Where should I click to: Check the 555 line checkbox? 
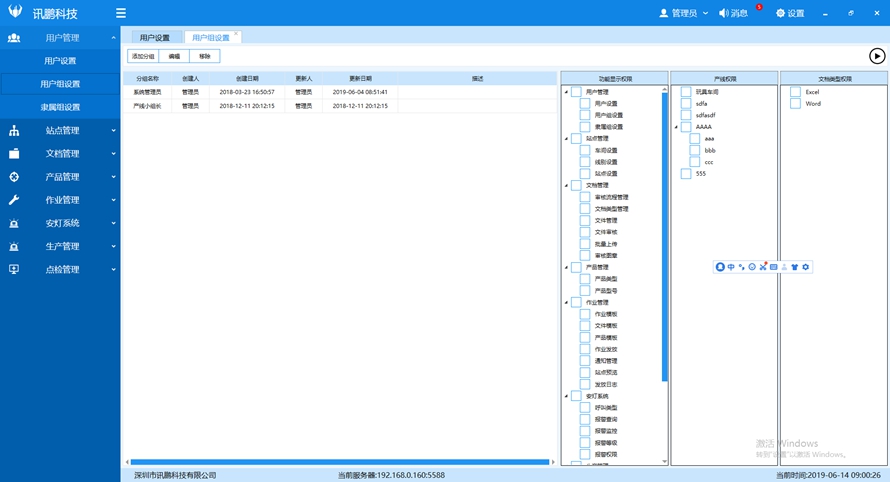[686, 174]
